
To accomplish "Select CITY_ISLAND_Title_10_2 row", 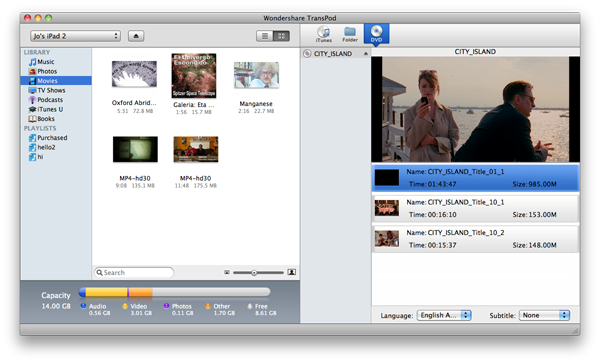I will pos(476,239).
